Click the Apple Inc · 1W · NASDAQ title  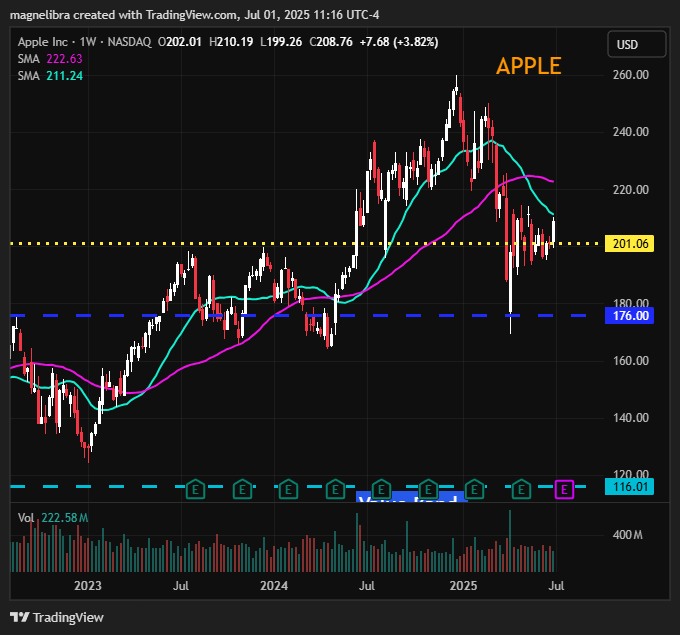[x=85, y=42]
